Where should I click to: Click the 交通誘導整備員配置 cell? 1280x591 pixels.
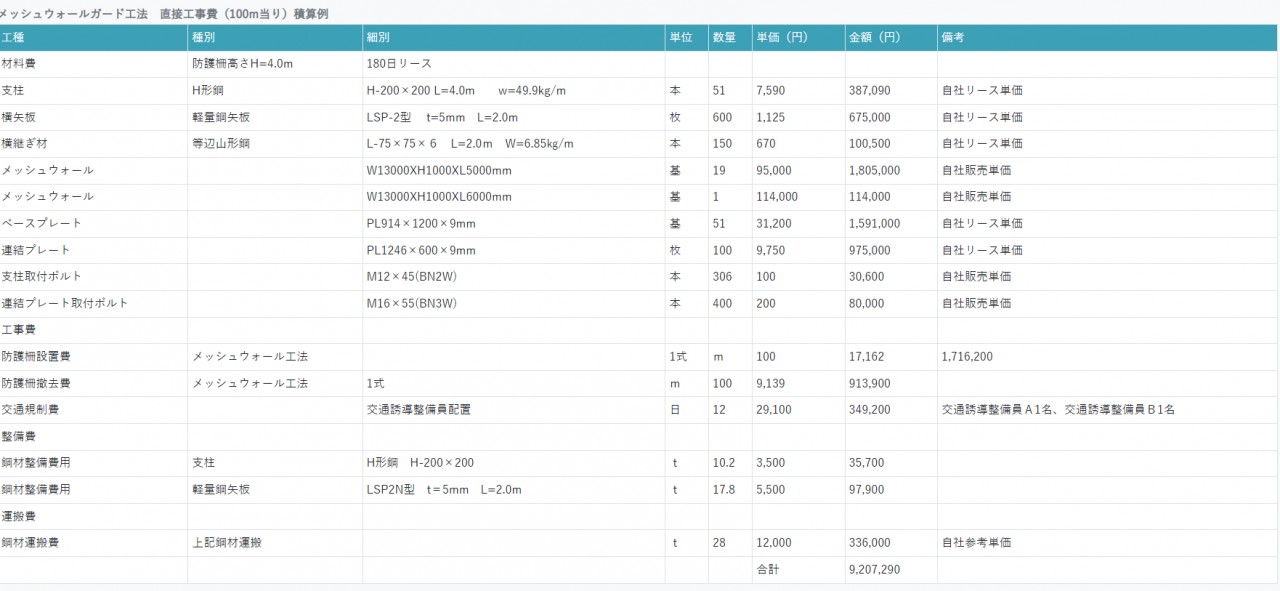pyautogui.click(x=419, y=410)
